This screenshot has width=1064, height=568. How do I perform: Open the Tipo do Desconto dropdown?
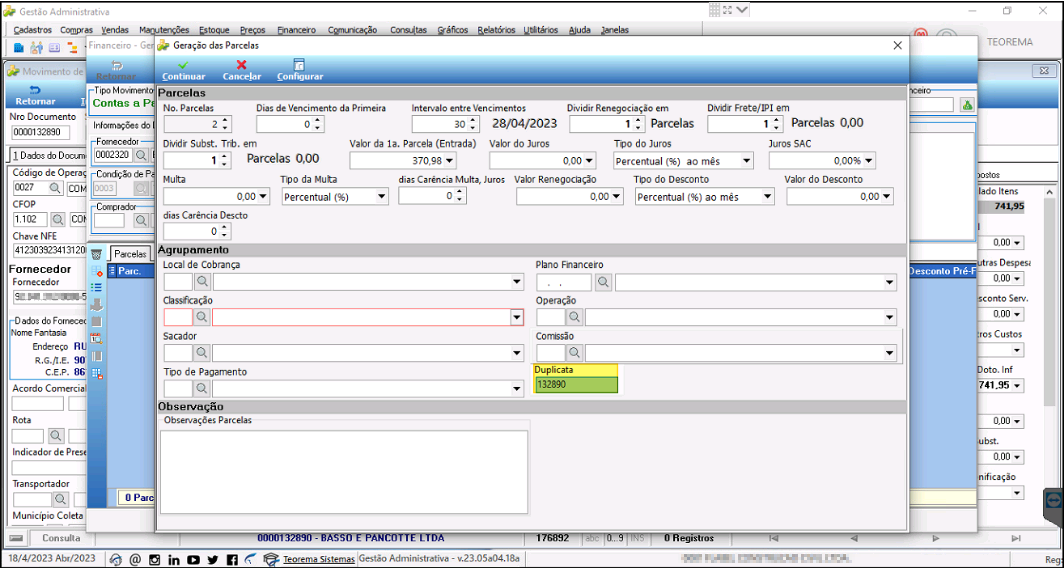767,197
